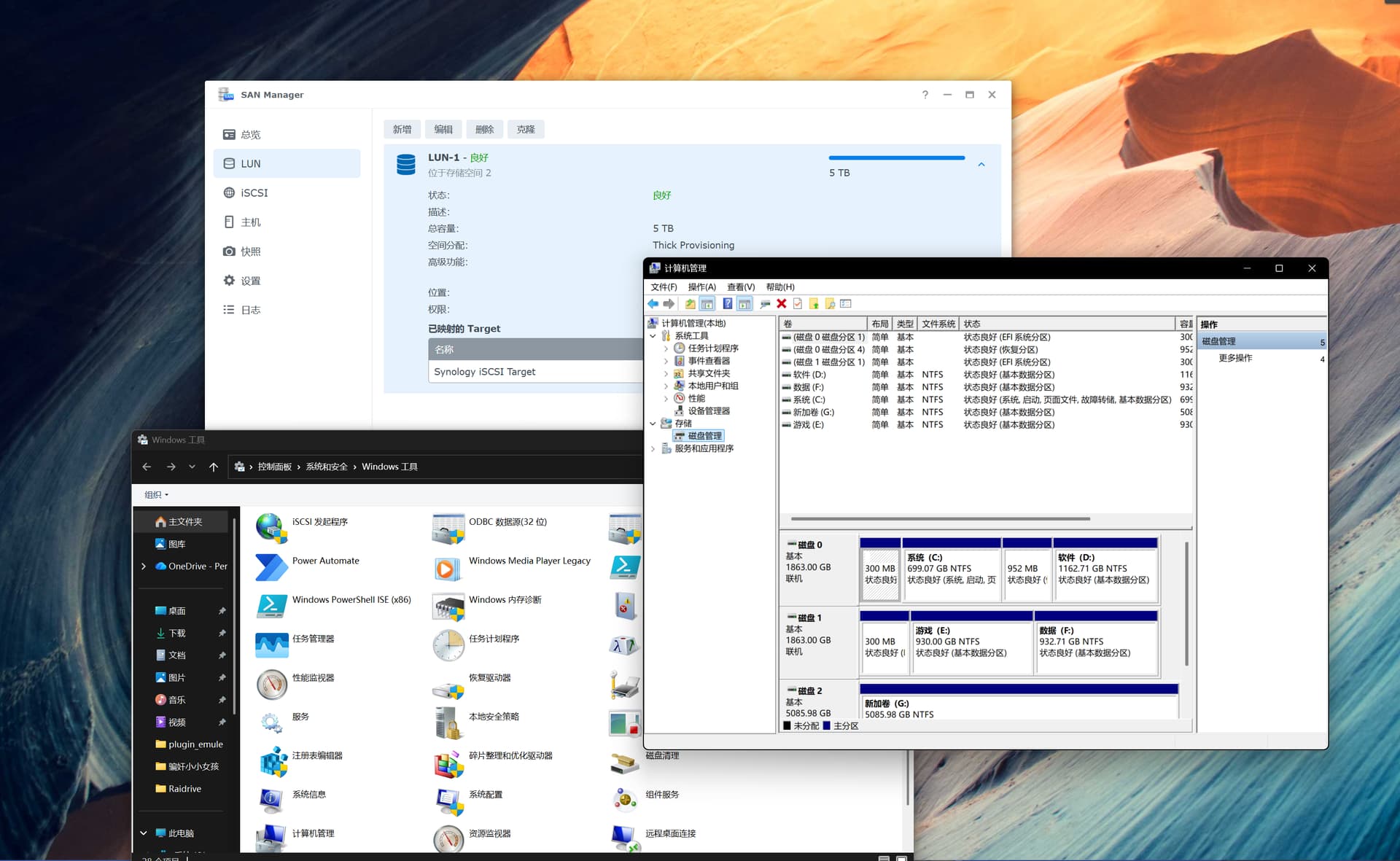Collapse the 系统工具 tree node
Image resolution: width=1400 pixels, height=861 pixels.
653,336
